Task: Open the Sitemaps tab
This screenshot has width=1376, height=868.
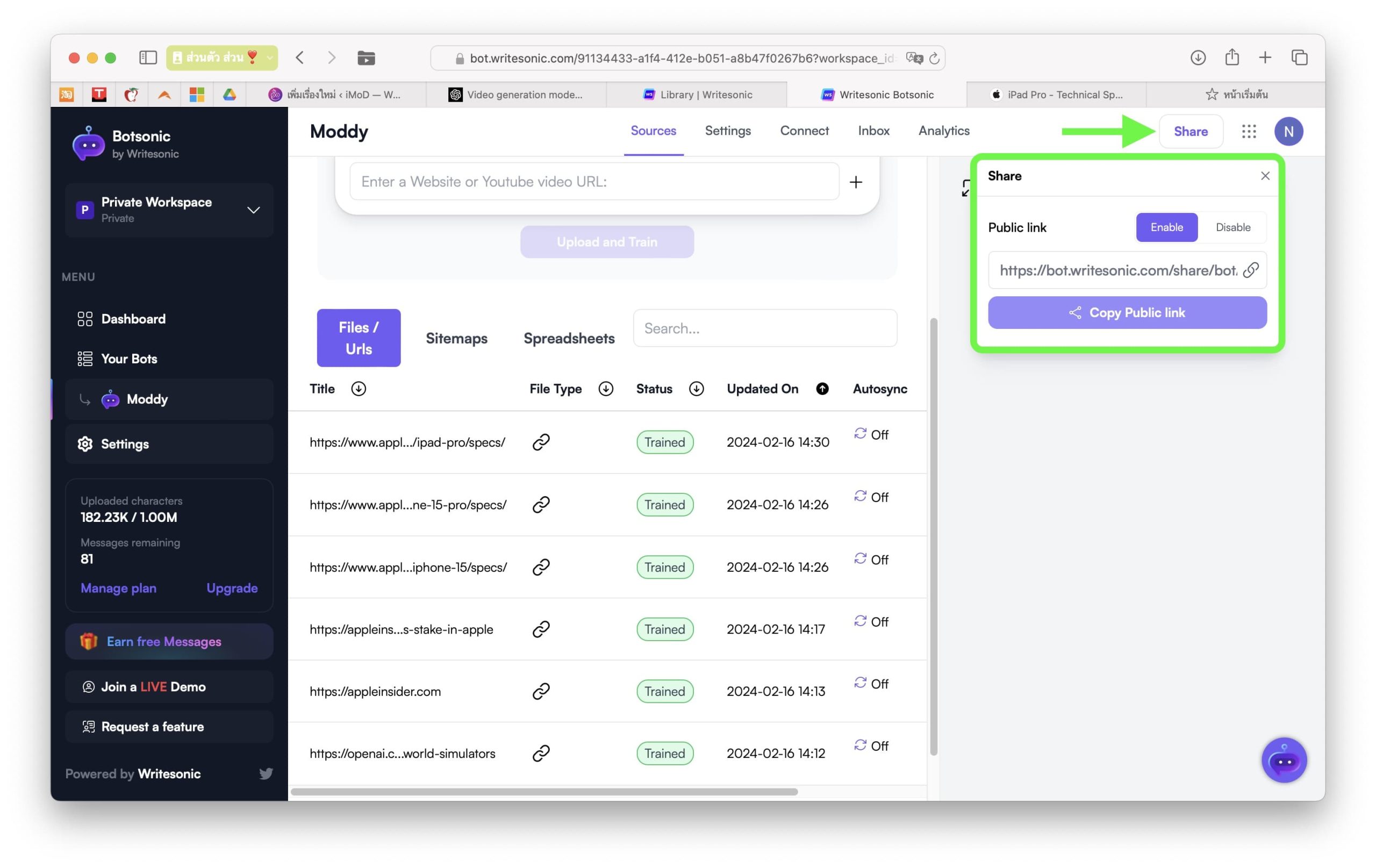Action: [x=456, y=338]
